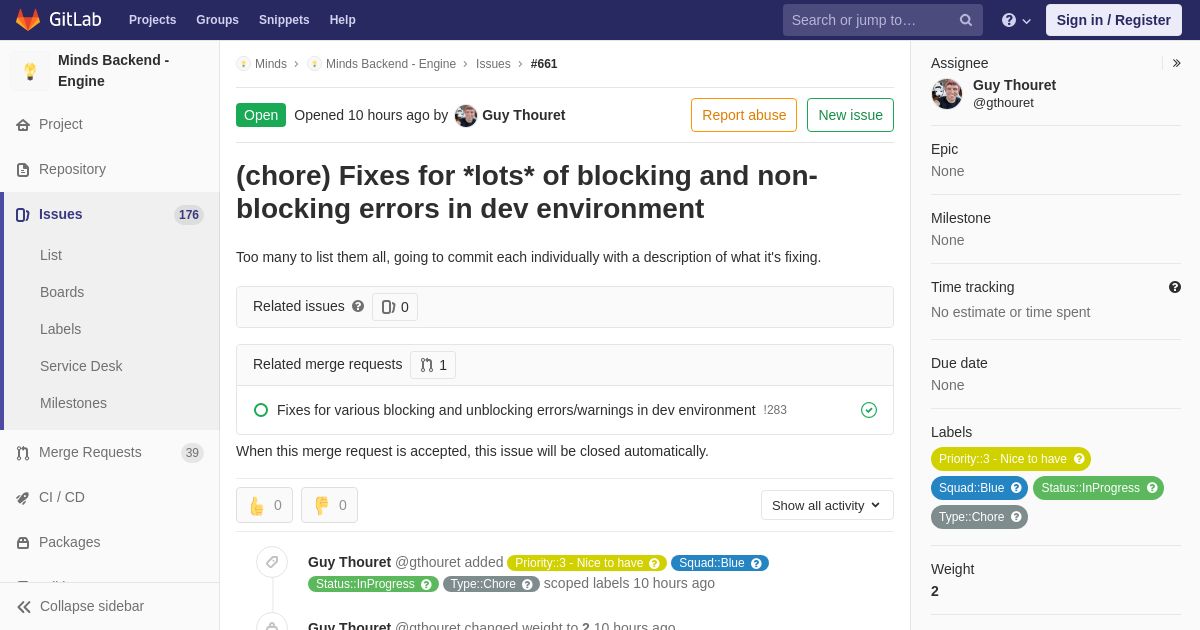Viewport: 1200px width, 630px height.
Task: Click the New issue button
Action: tap(850, 115)
